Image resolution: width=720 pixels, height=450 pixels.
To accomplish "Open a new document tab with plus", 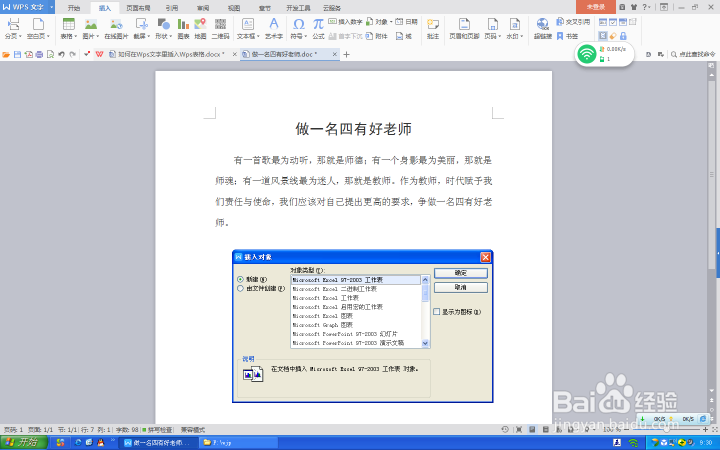I will tap(346, 55).
